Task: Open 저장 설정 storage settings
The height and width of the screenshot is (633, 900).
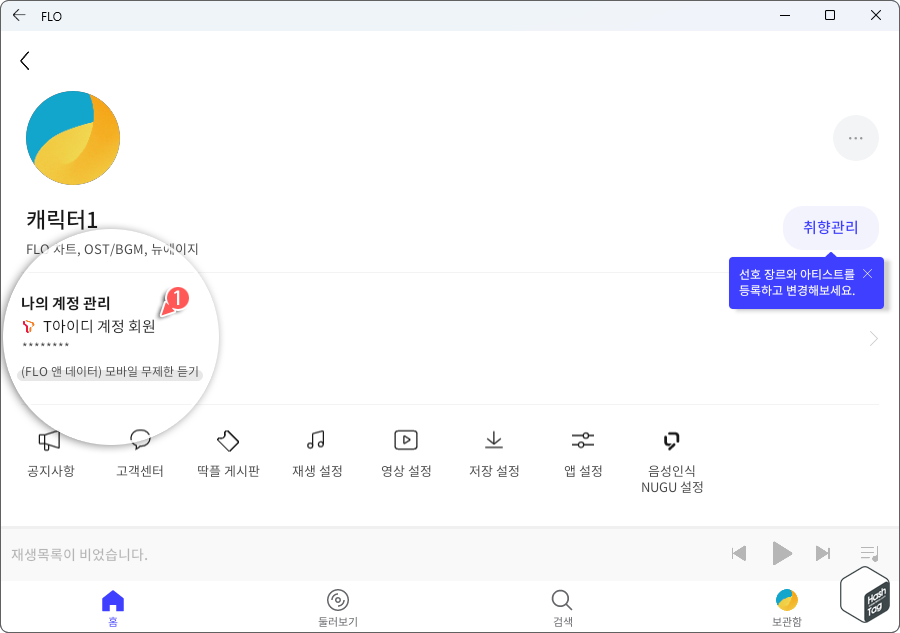Action: click(493, 452)
